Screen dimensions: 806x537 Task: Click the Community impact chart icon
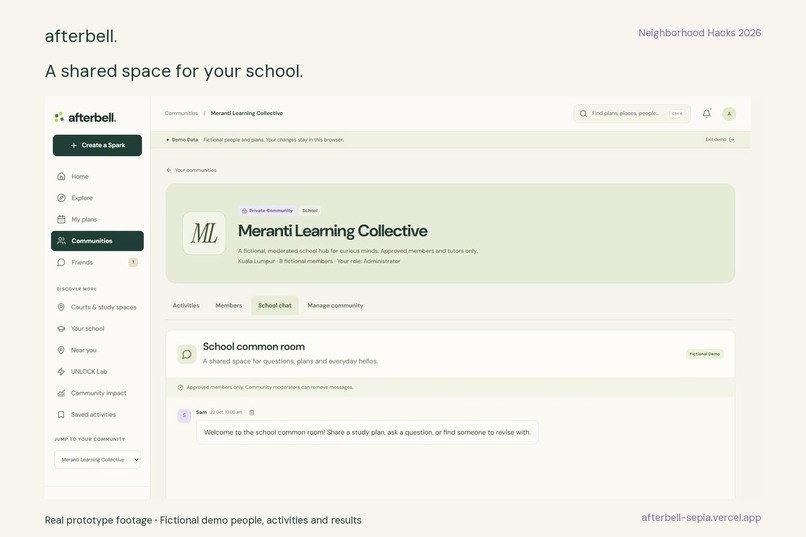61,393
